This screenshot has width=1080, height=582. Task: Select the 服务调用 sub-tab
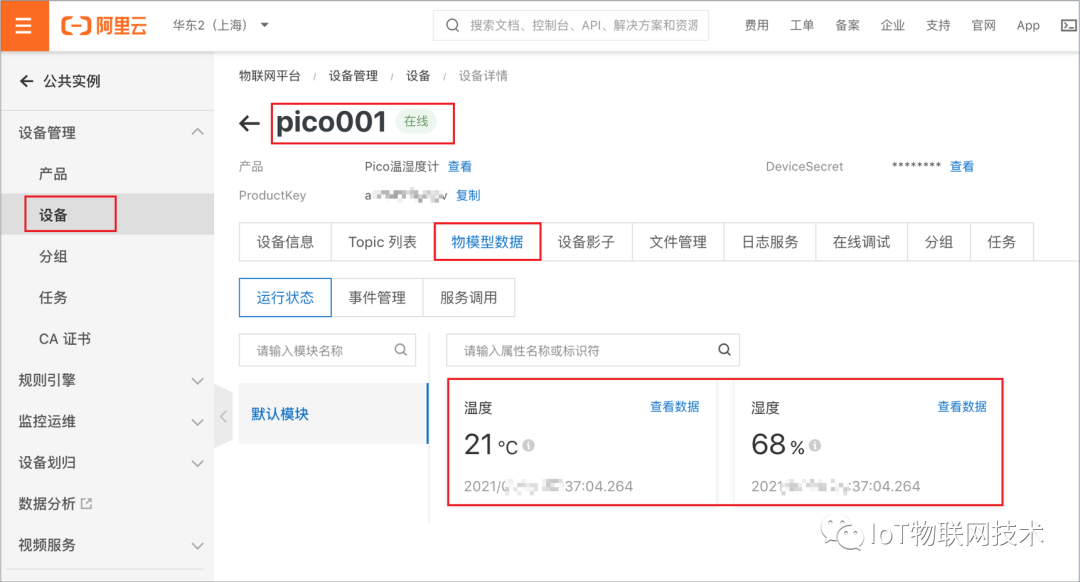(x=468, y=298)
